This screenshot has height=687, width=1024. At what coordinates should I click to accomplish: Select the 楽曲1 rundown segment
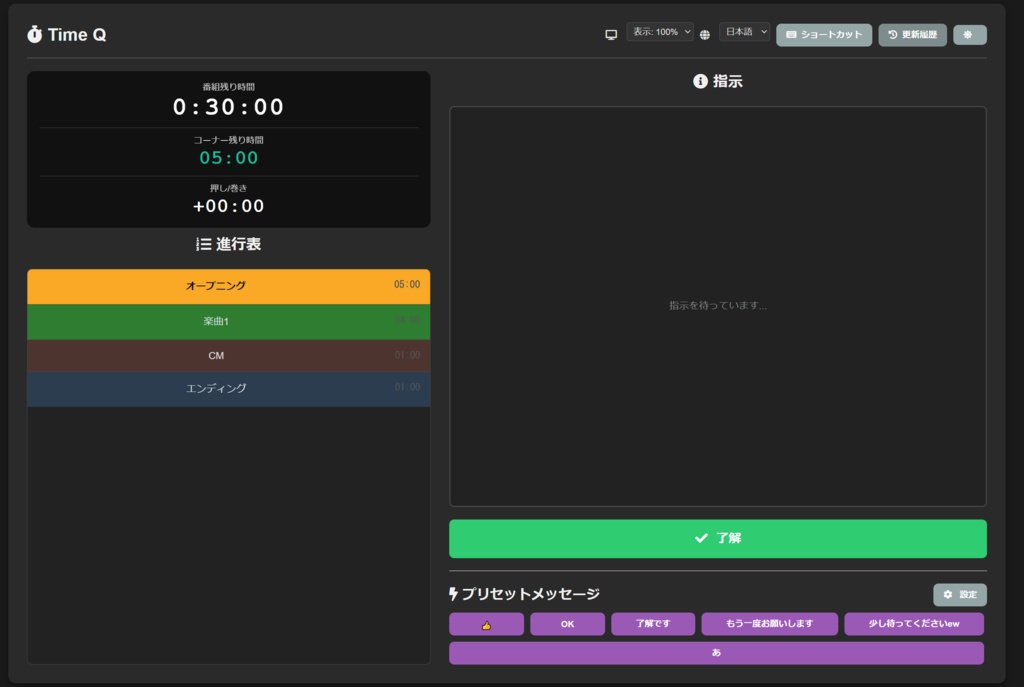tap(228, 320)
